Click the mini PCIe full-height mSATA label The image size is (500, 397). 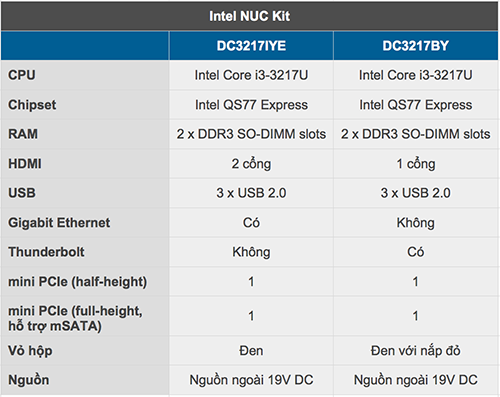point(75,319)
